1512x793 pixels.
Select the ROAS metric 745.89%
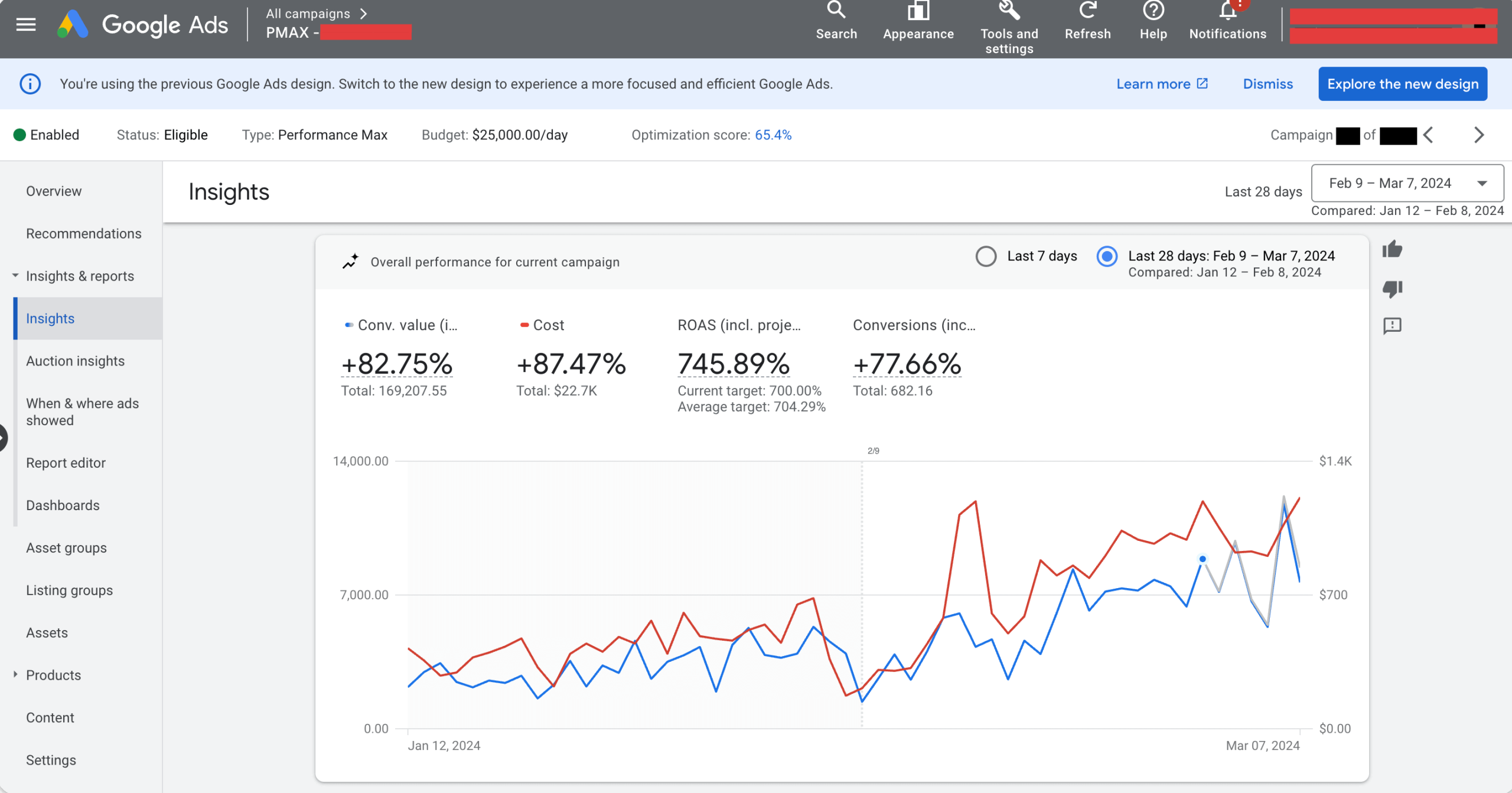[734, 364]
